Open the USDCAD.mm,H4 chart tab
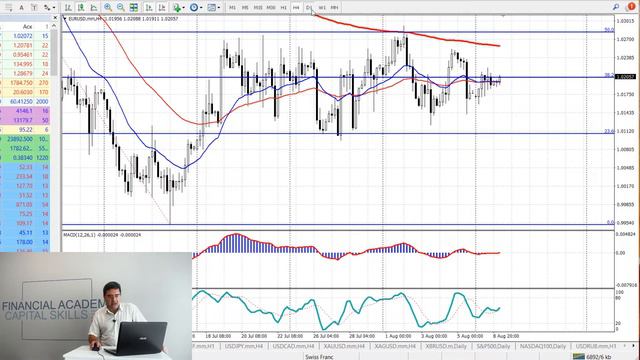 293,346
